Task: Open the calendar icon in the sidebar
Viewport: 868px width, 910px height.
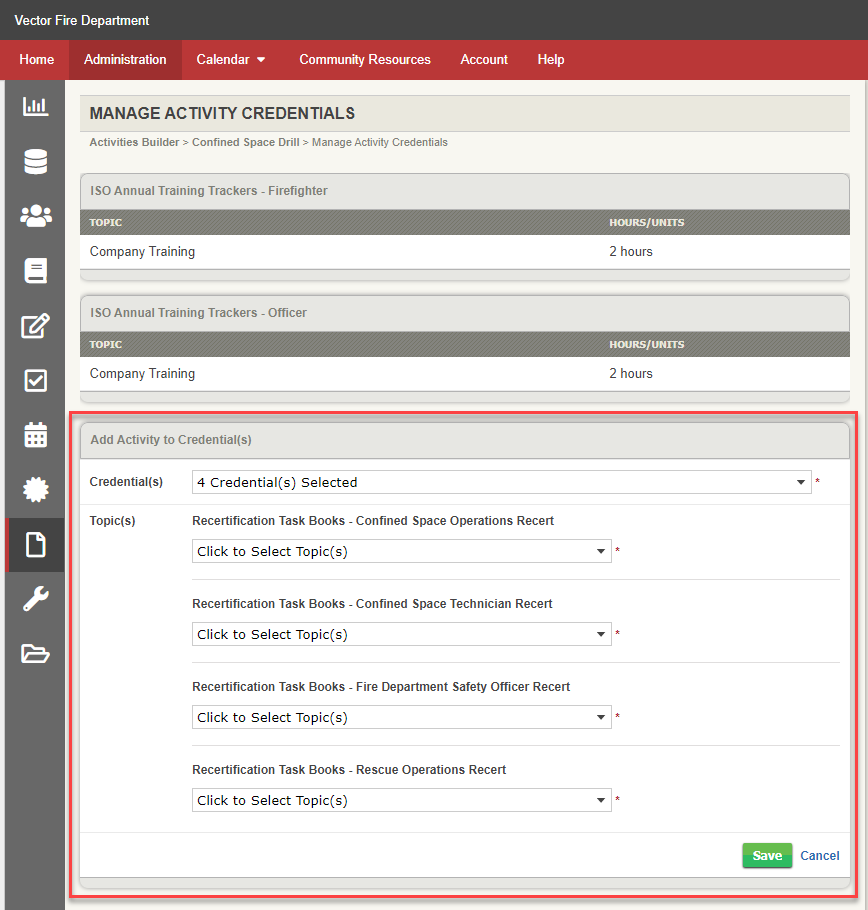Action: pos(35,435)
